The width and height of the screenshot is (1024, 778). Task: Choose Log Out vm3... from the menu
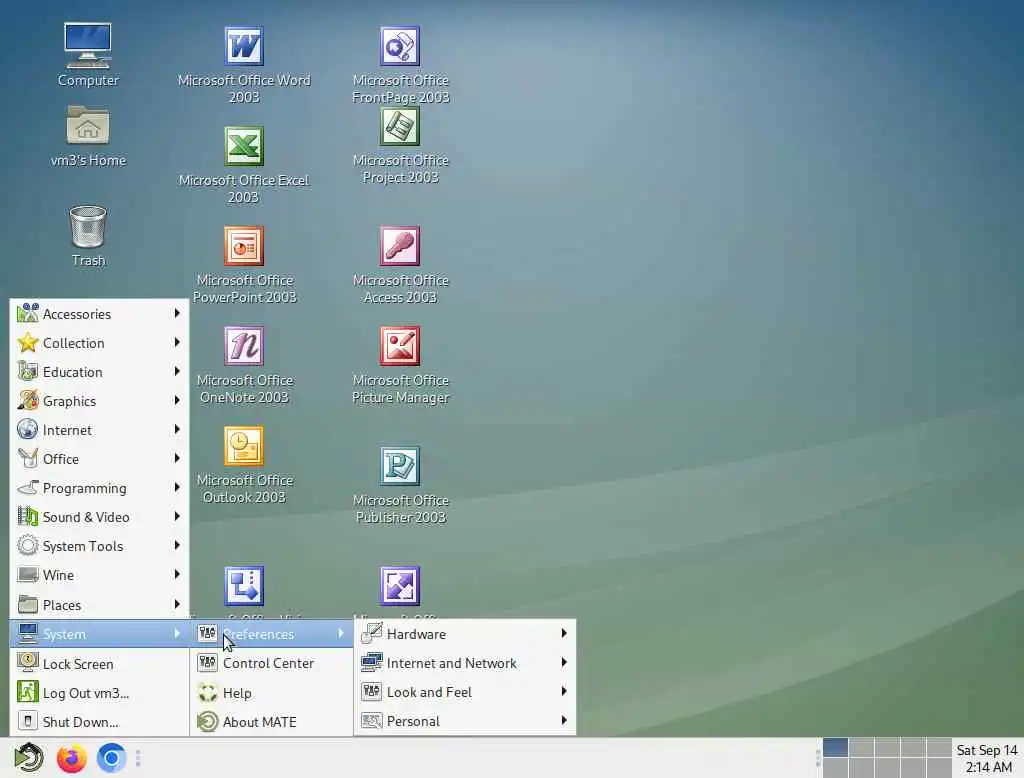click(99, 692)
